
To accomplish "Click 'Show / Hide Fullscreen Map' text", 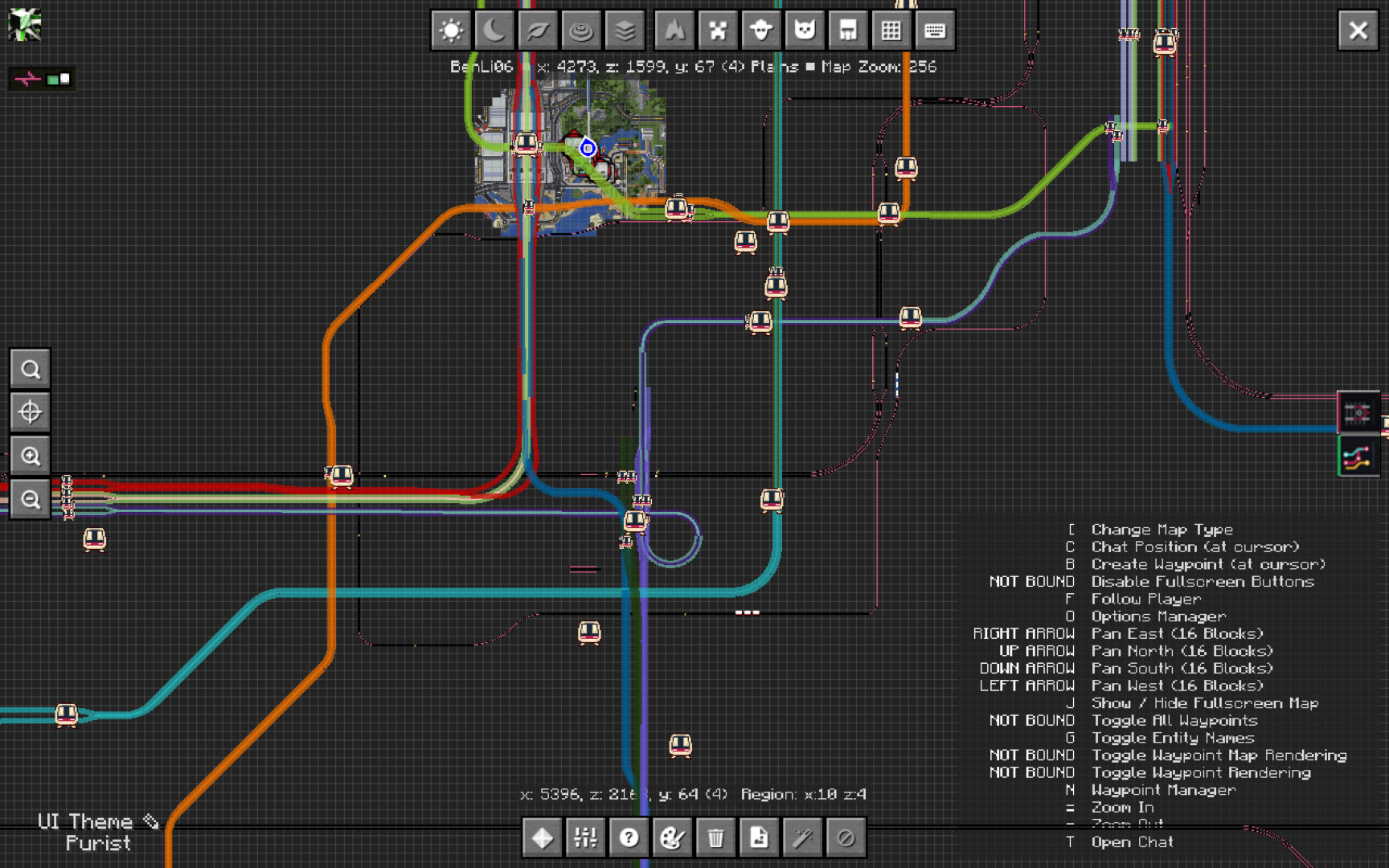I will (1205, 703).
